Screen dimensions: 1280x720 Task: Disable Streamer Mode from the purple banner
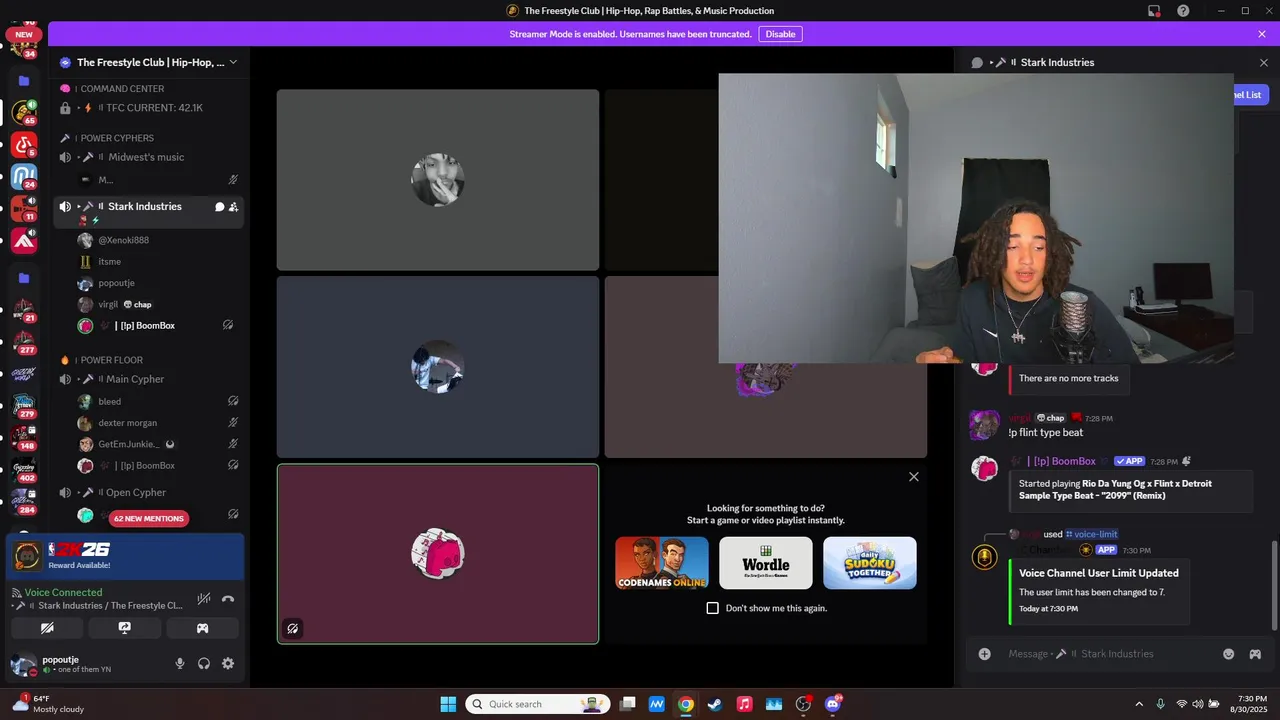tap(780, 34)
